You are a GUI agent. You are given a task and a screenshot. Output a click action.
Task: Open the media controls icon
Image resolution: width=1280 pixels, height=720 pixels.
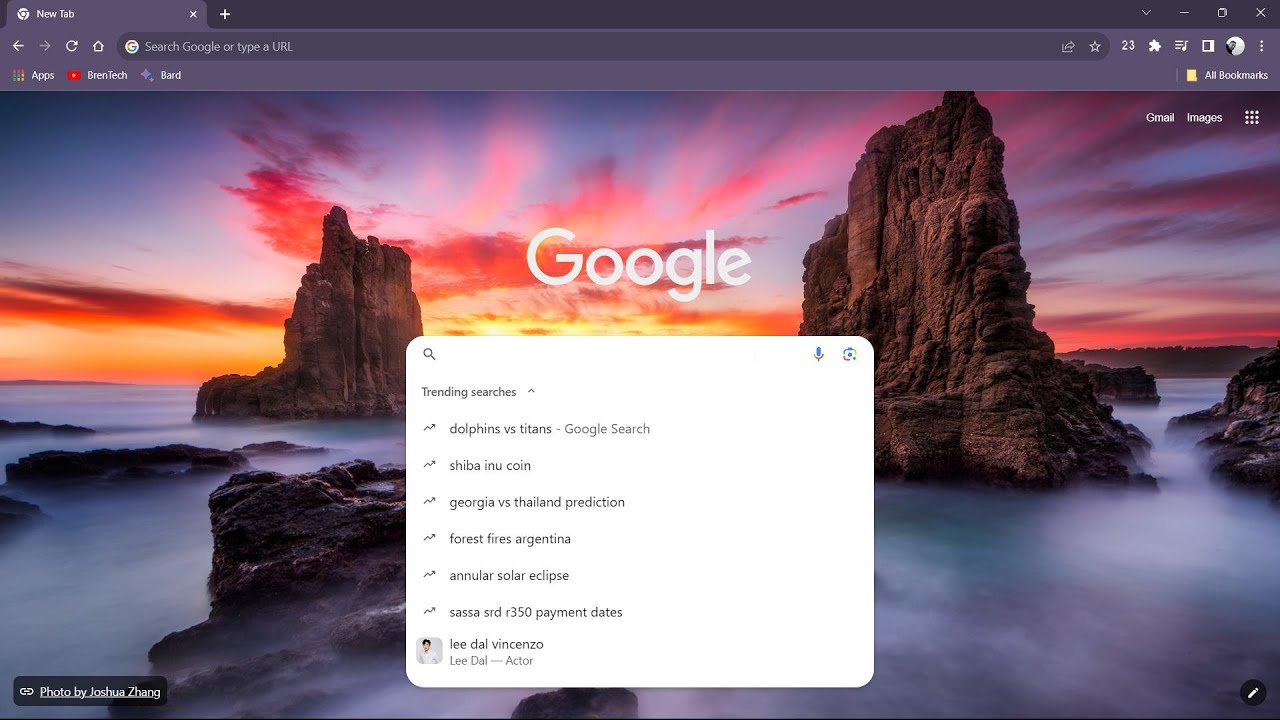click(x=1182, y=46)
